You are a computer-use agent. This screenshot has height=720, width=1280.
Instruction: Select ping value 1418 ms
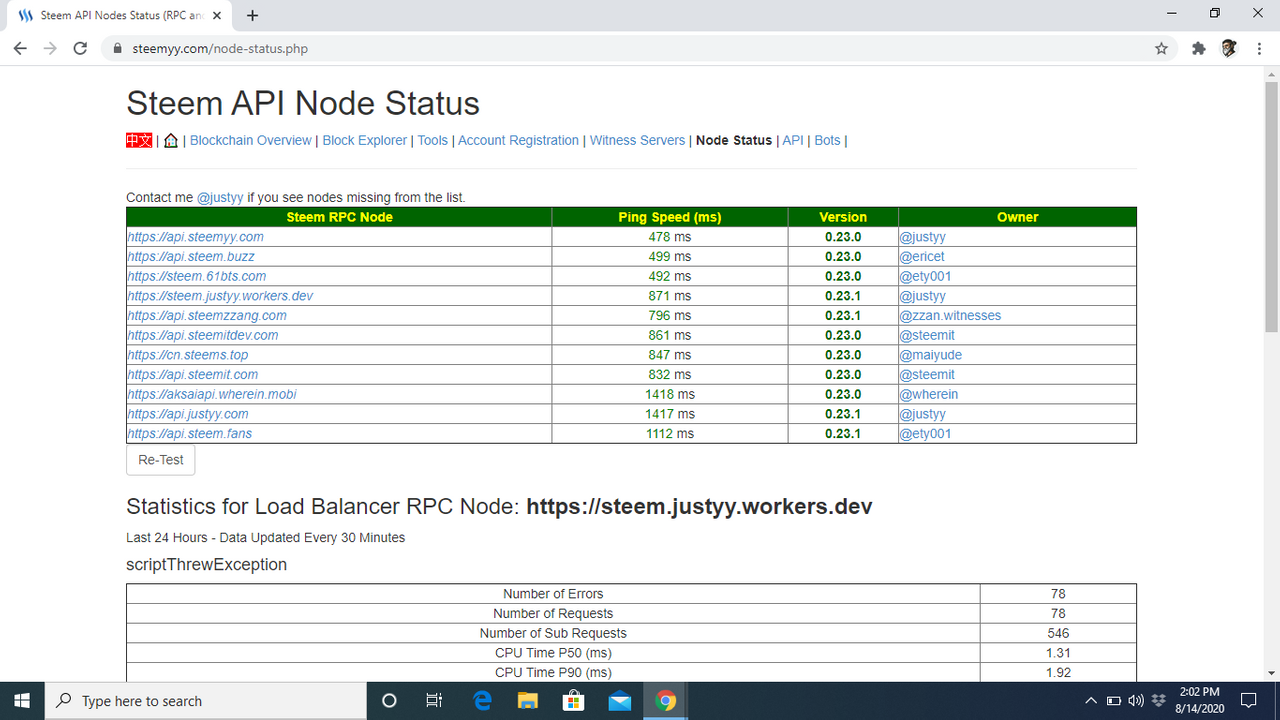click(x=670, y=394)
